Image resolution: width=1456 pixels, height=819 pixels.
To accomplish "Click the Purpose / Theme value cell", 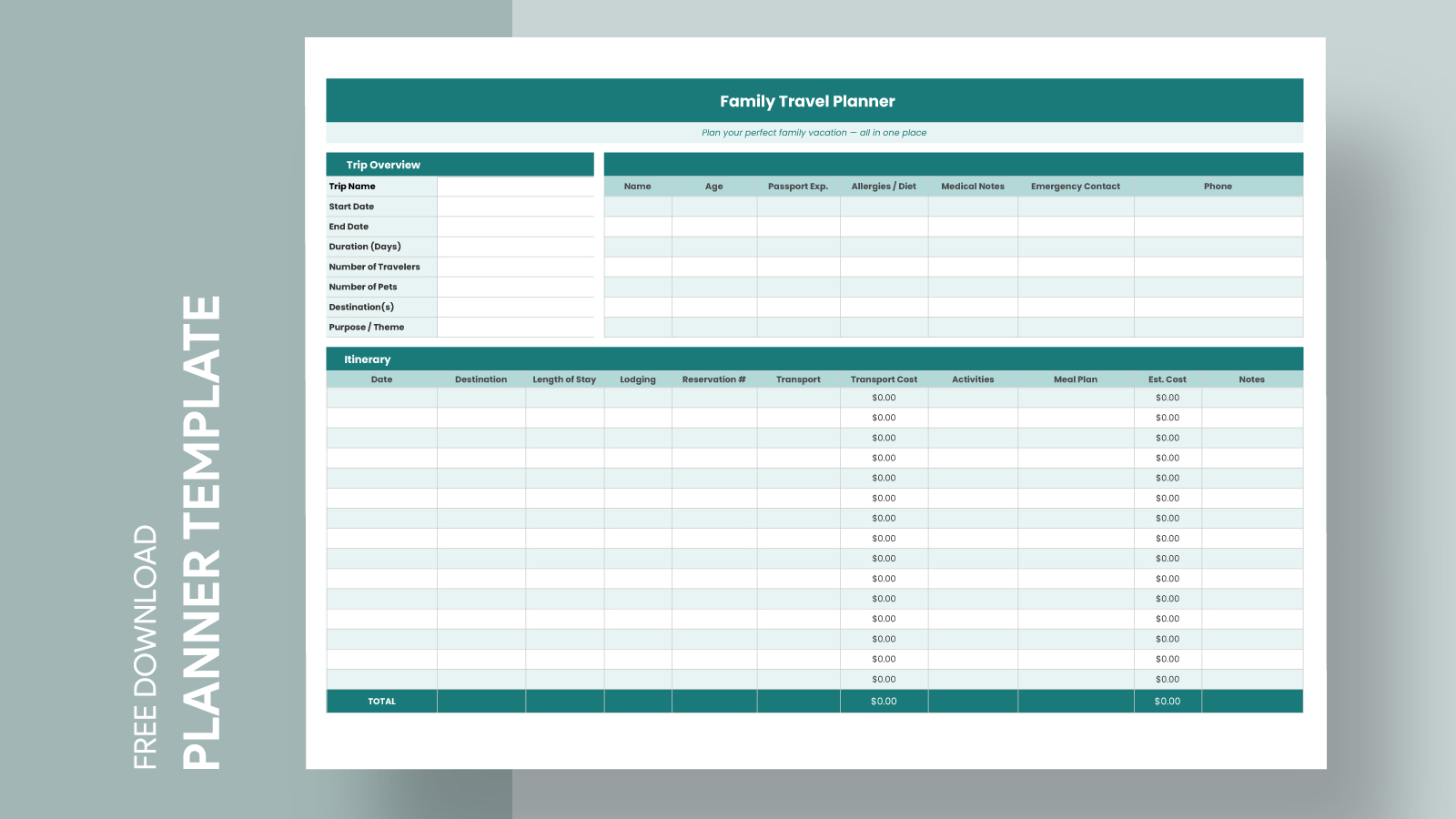I will pos(515,327).
